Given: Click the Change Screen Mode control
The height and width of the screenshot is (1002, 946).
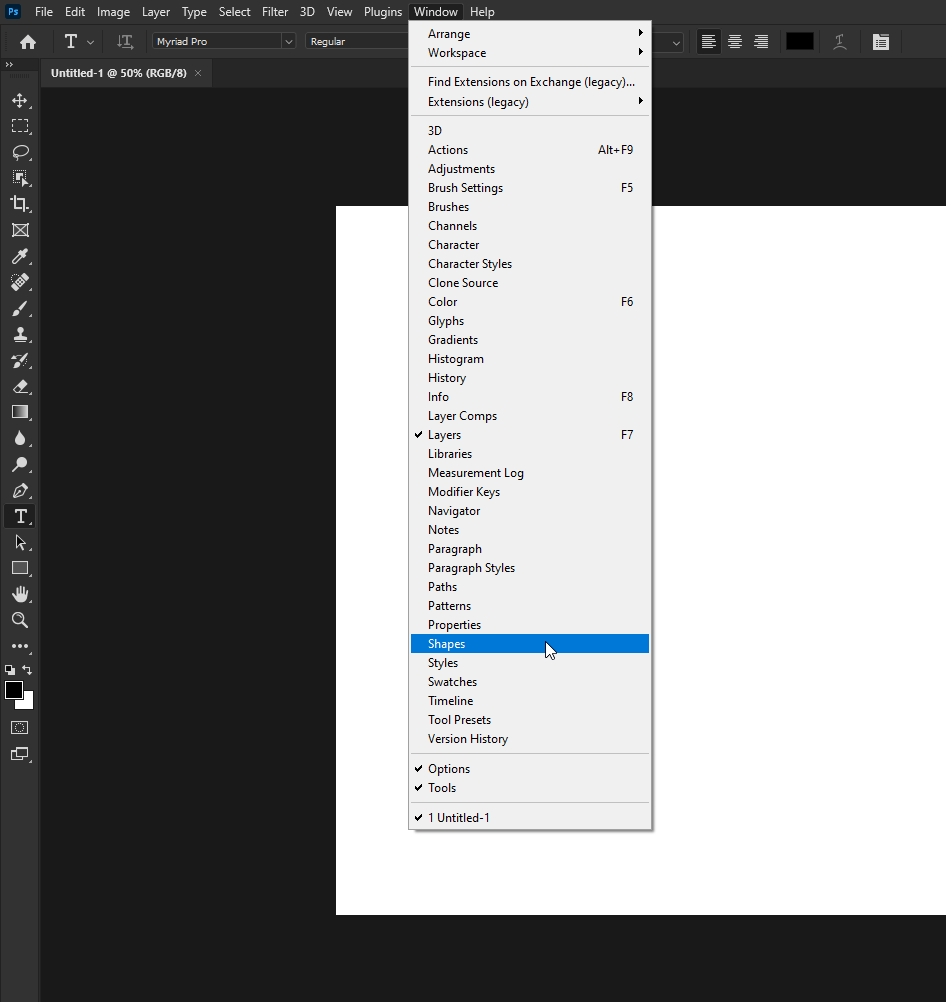Looking at the screenshot, I should pyautogui.click(x=20, y=754).
